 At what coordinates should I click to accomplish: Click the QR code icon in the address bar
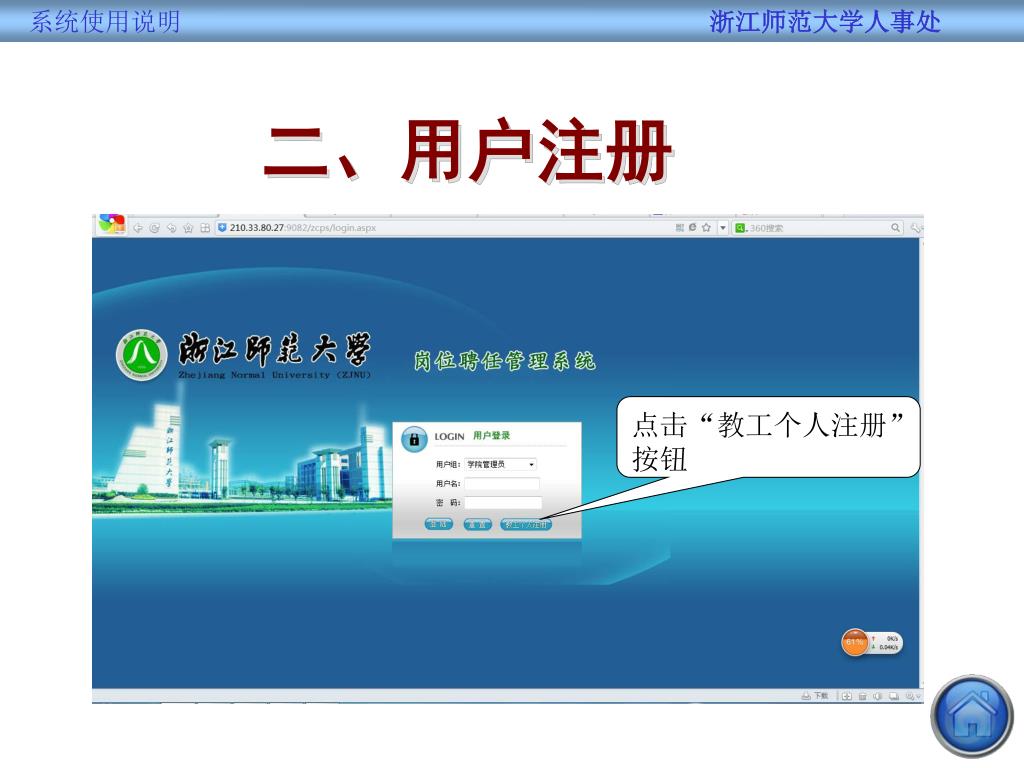tap(680, 227)
